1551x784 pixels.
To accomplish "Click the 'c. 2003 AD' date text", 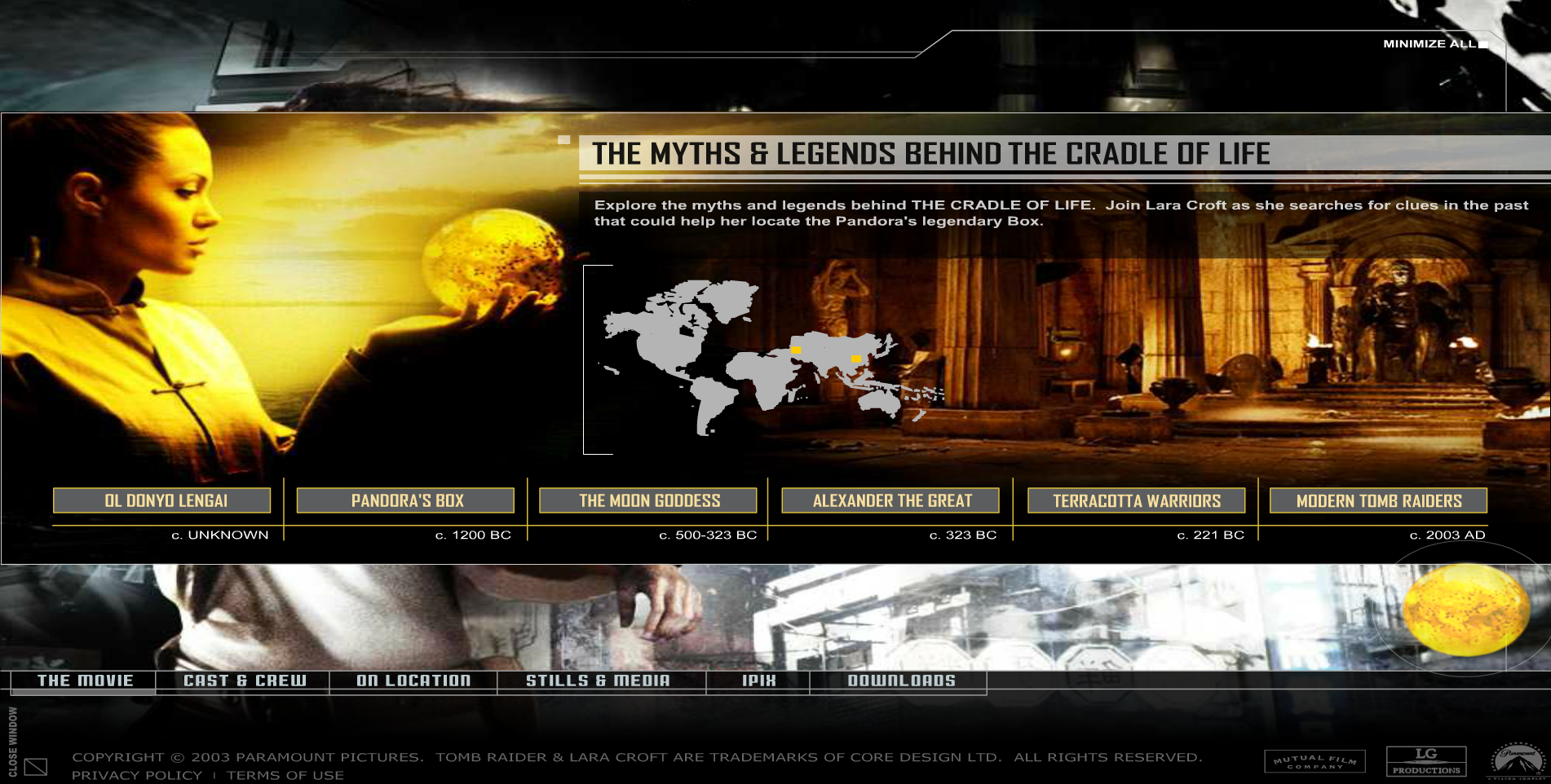I will pyautogui.click(x=1447, y=535).
